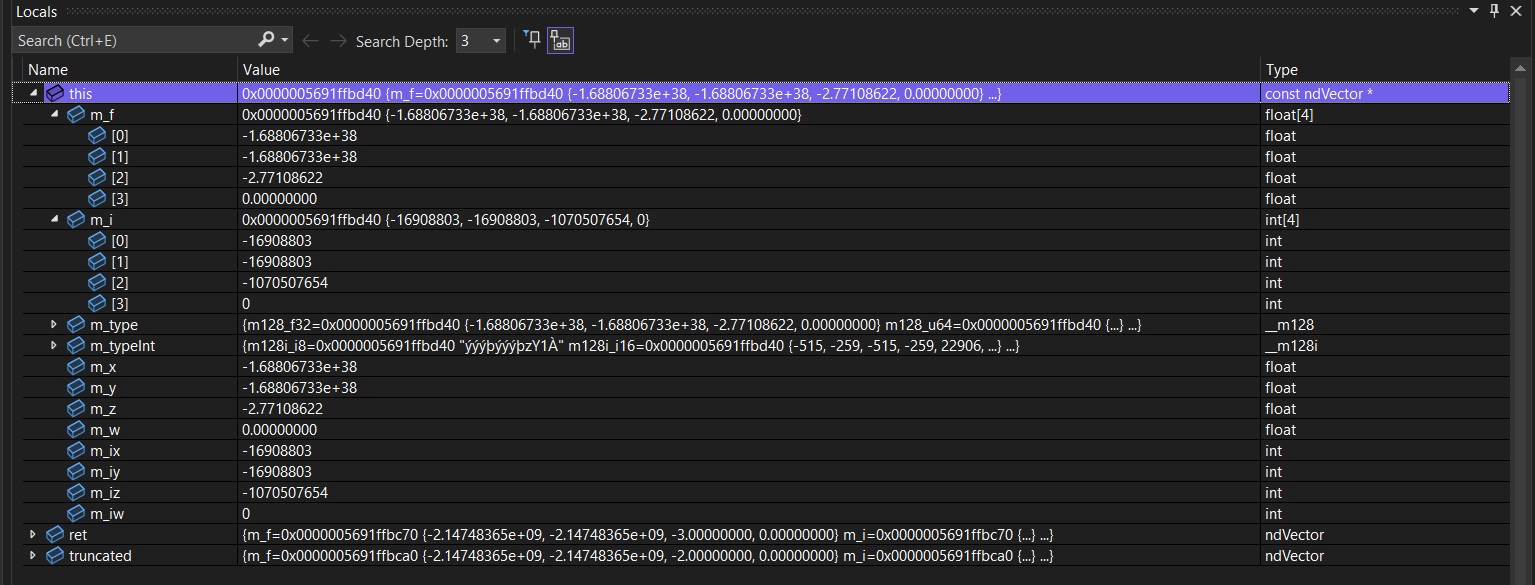
Task: Open the Search Depth dropdown
Action: [496, 41]
